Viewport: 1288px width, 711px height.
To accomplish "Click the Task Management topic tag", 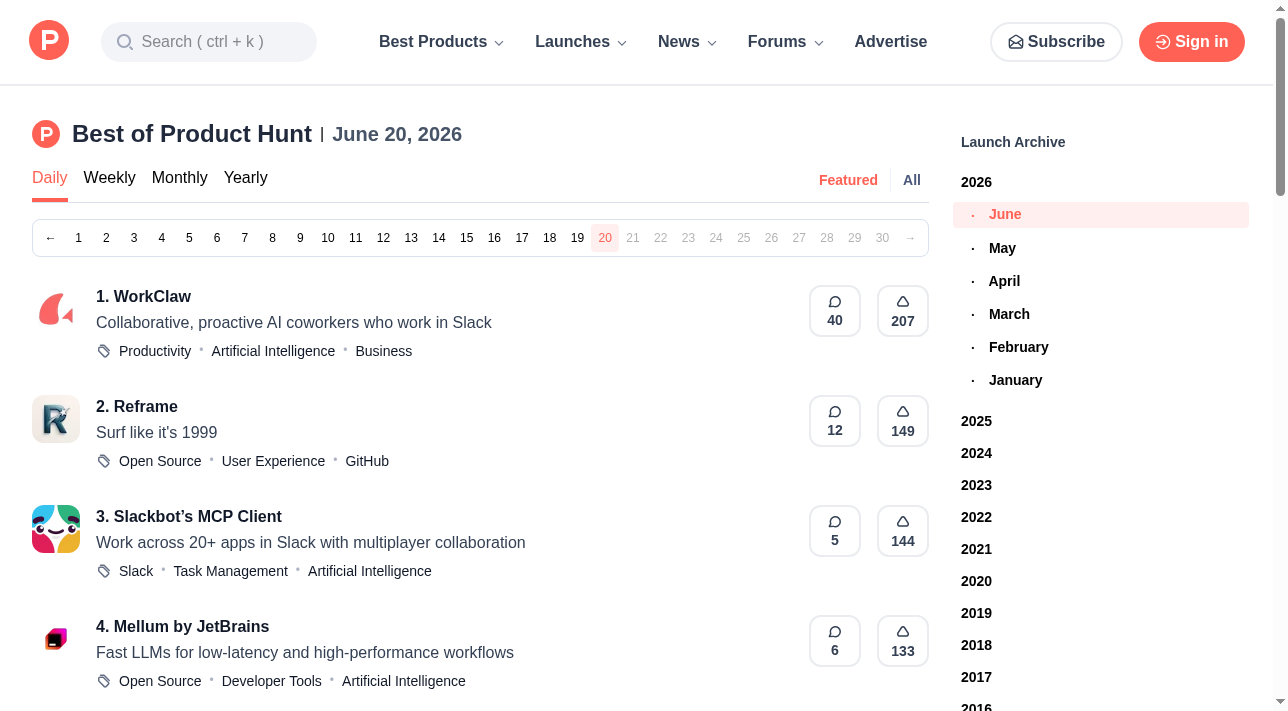I will [x=230, y=571].
